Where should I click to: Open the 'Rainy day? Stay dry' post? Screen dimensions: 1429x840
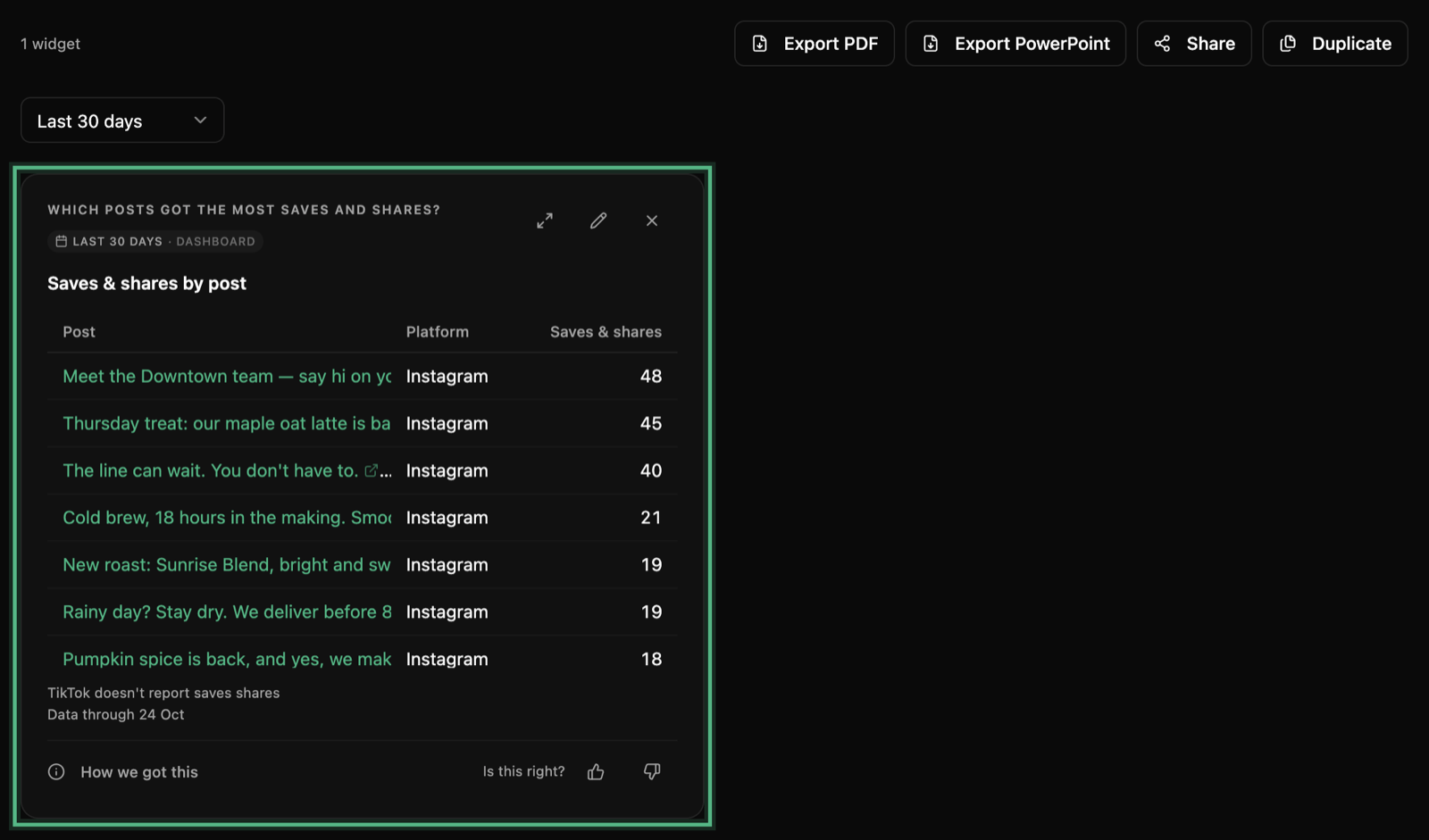pyautogui.click(x=227, y=612)
